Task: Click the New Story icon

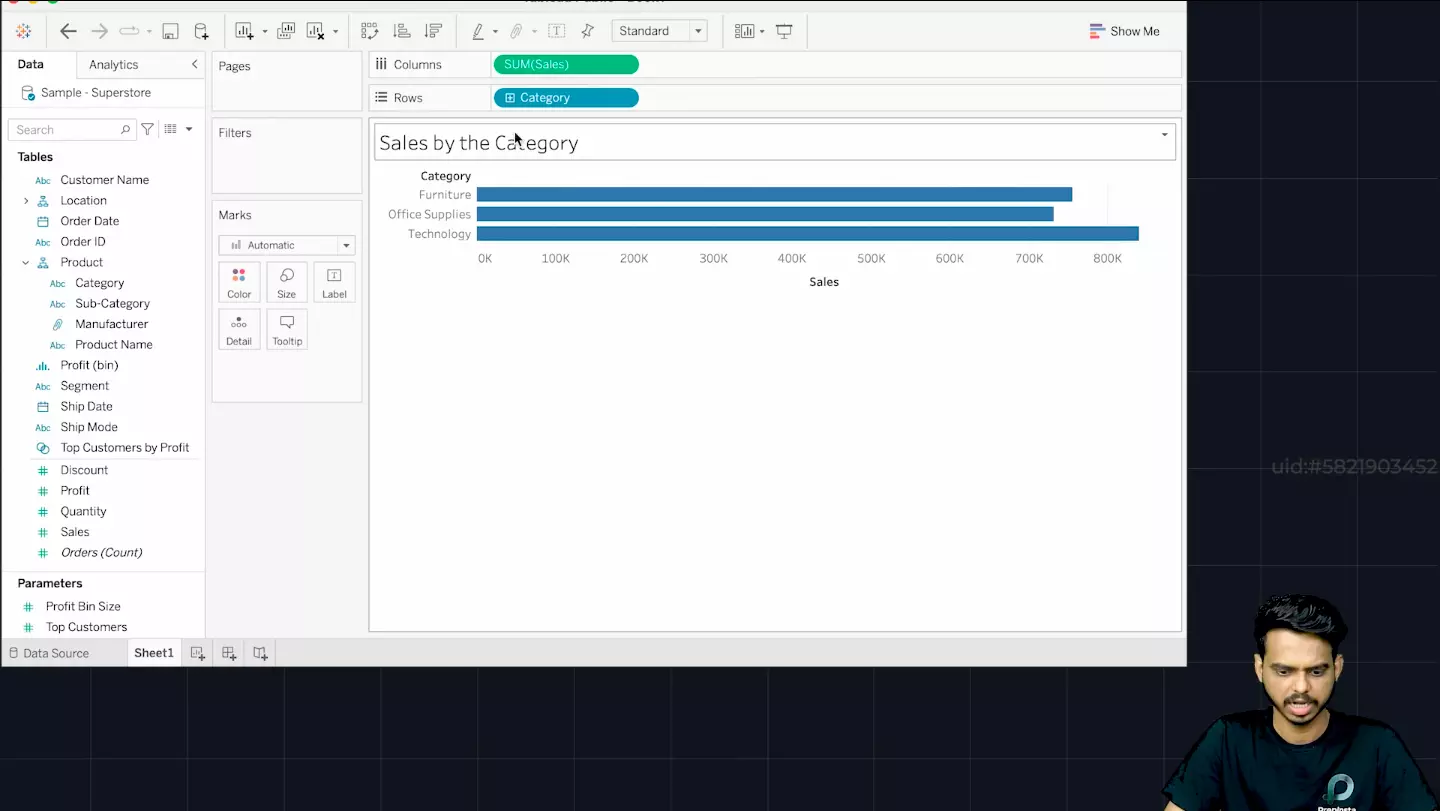Action: (x=260, y=653)
